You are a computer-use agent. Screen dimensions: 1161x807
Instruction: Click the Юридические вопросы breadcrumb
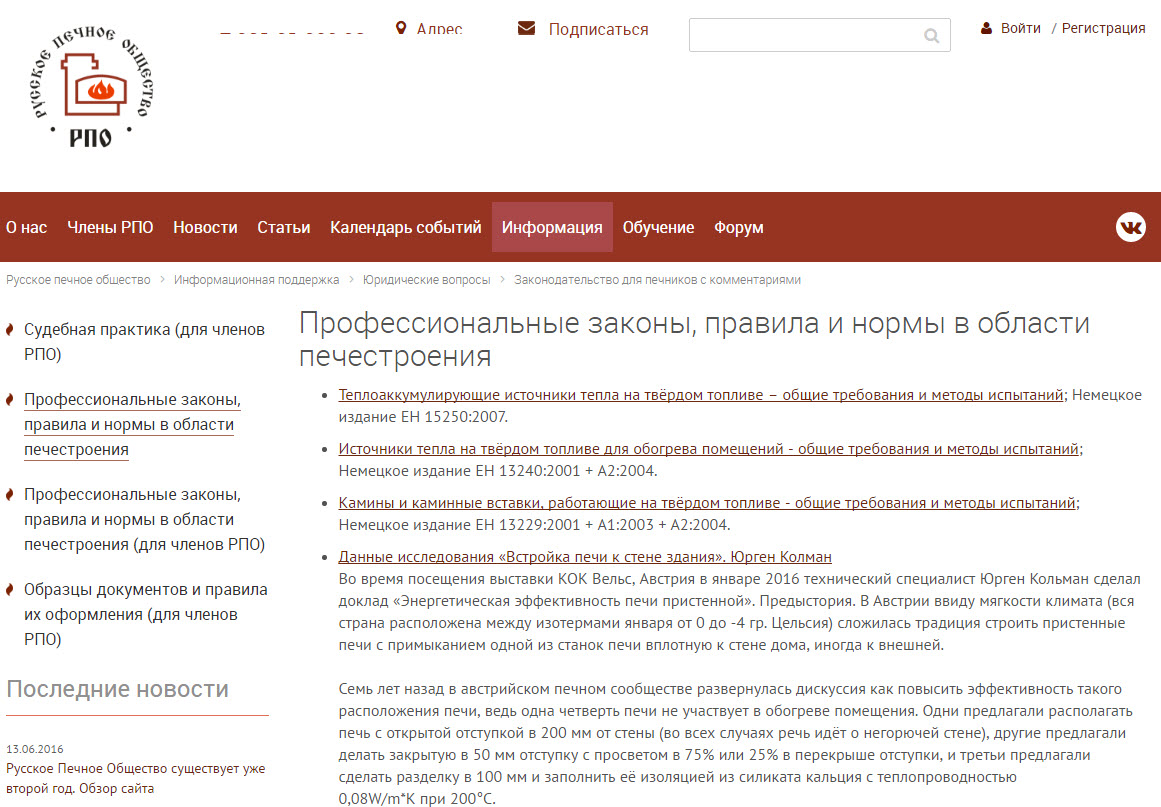click(427, 280)
